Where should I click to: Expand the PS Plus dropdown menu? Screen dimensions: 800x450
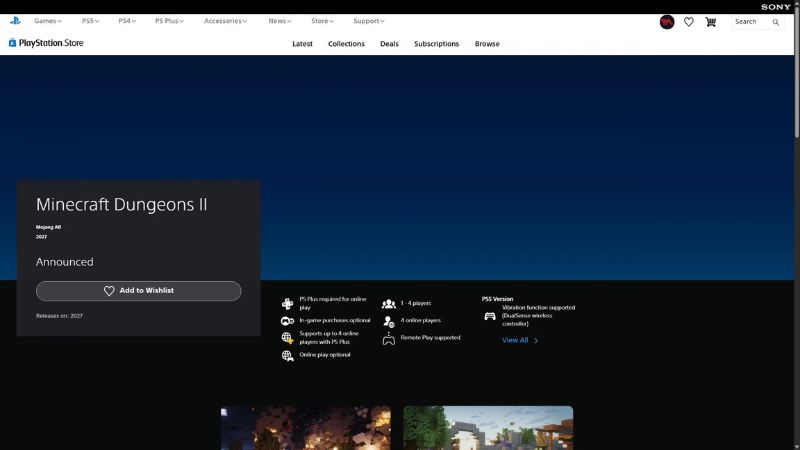coord(169,21)
